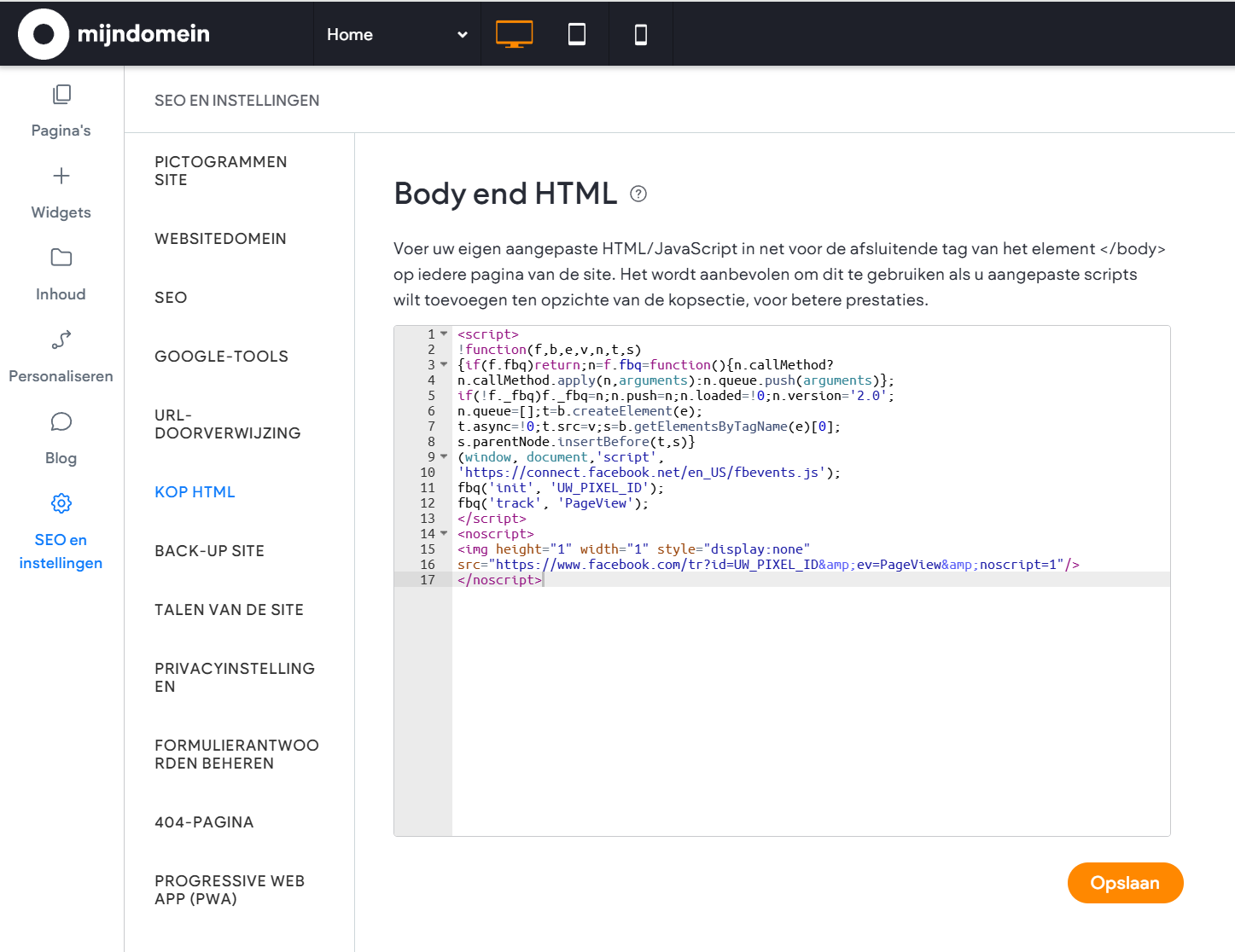Collapse code fold arrow on line 1

pyautogui.click(x=444, y=334)
